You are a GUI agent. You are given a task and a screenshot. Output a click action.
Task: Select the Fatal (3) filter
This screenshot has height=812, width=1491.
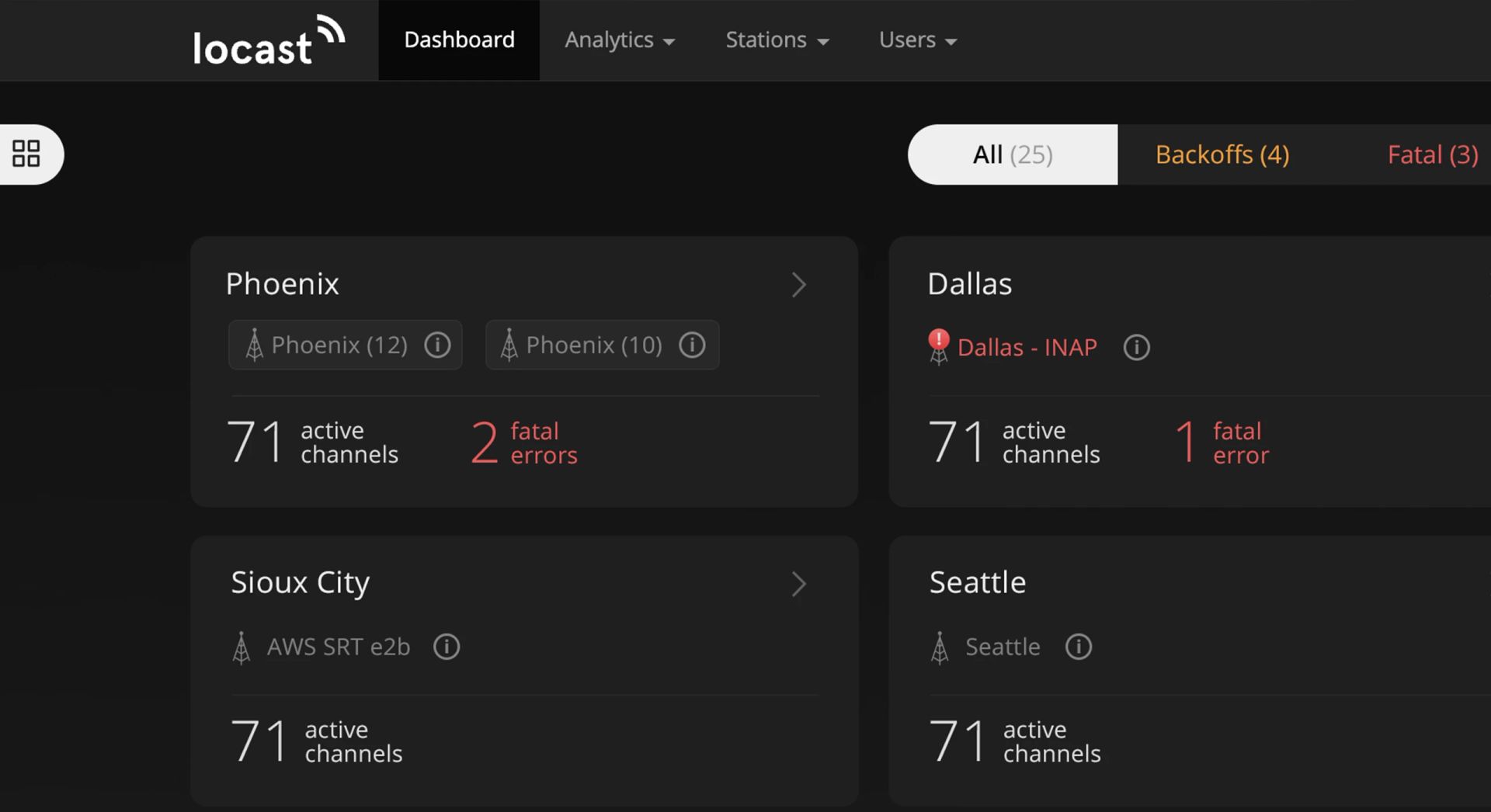(1433, 154)
